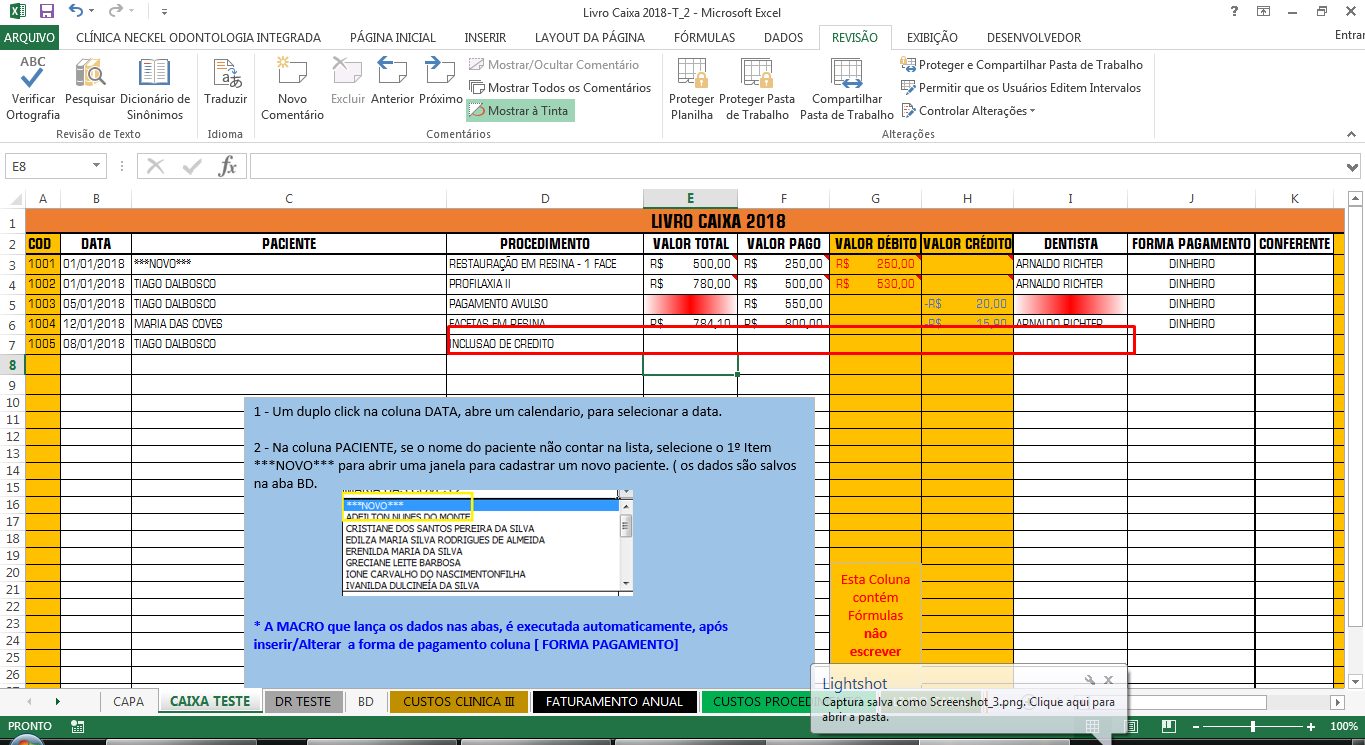Click the macro record icon in status bar
Screen dimensions: 1365x745
pyautogui.click(x=77, y=727)
